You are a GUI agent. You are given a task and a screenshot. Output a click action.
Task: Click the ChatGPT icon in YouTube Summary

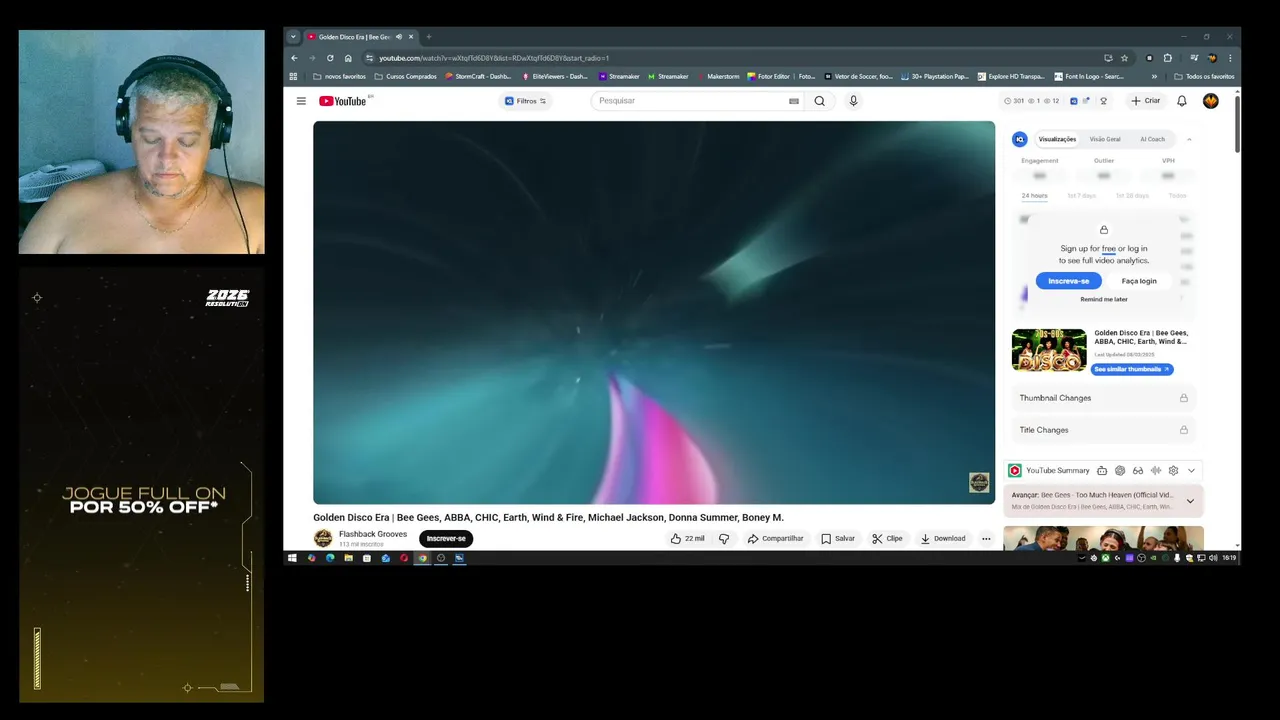1120,470
